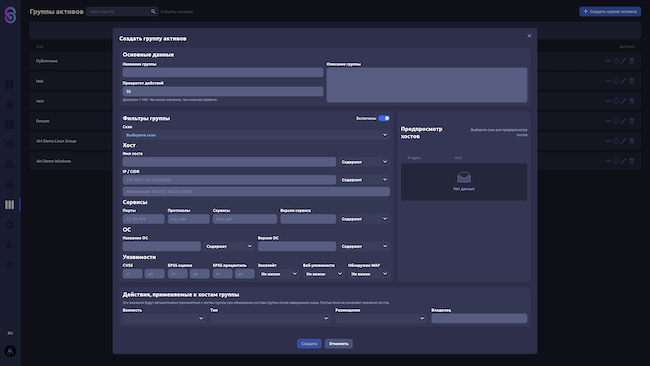650x366 pixels.
Task: Delete AH Demo Windows via trash icon
Action: pyautogui.click(x=632, y=161)
